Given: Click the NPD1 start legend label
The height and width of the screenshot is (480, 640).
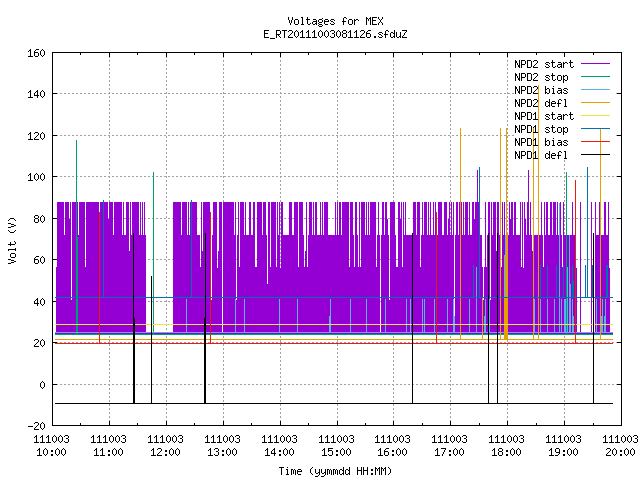Looking at the screenshot, I should [x=544, y=116].
